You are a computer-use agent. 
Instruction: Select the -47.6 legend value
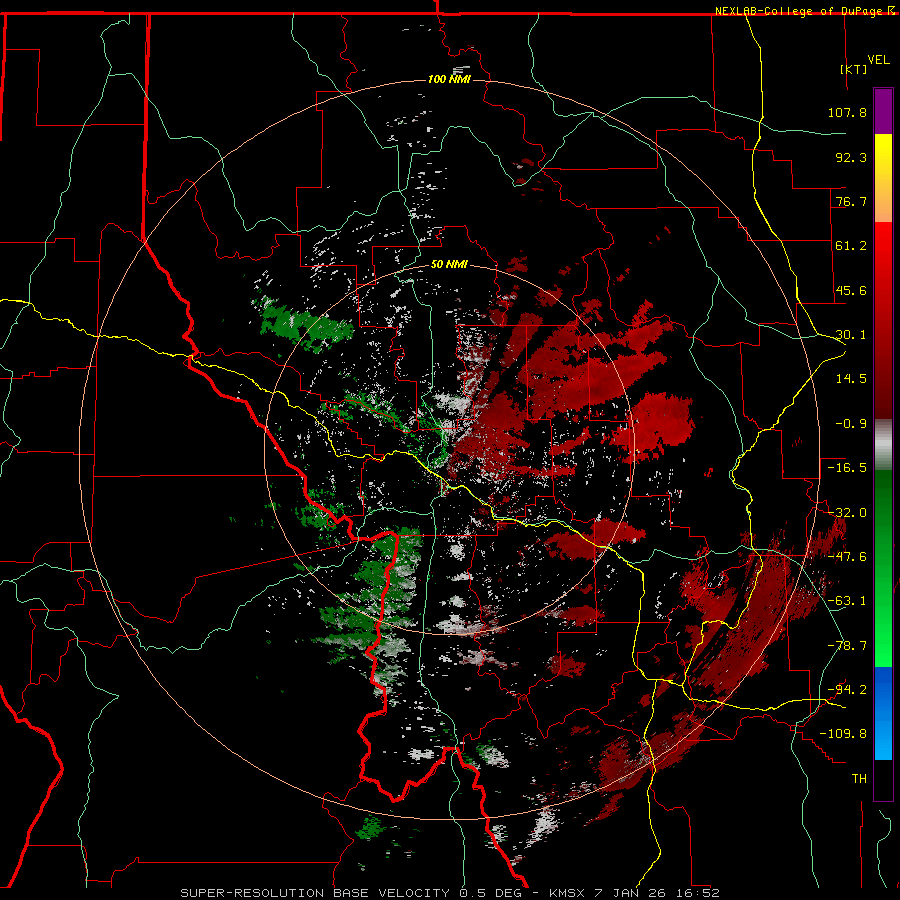pos(847,557)
